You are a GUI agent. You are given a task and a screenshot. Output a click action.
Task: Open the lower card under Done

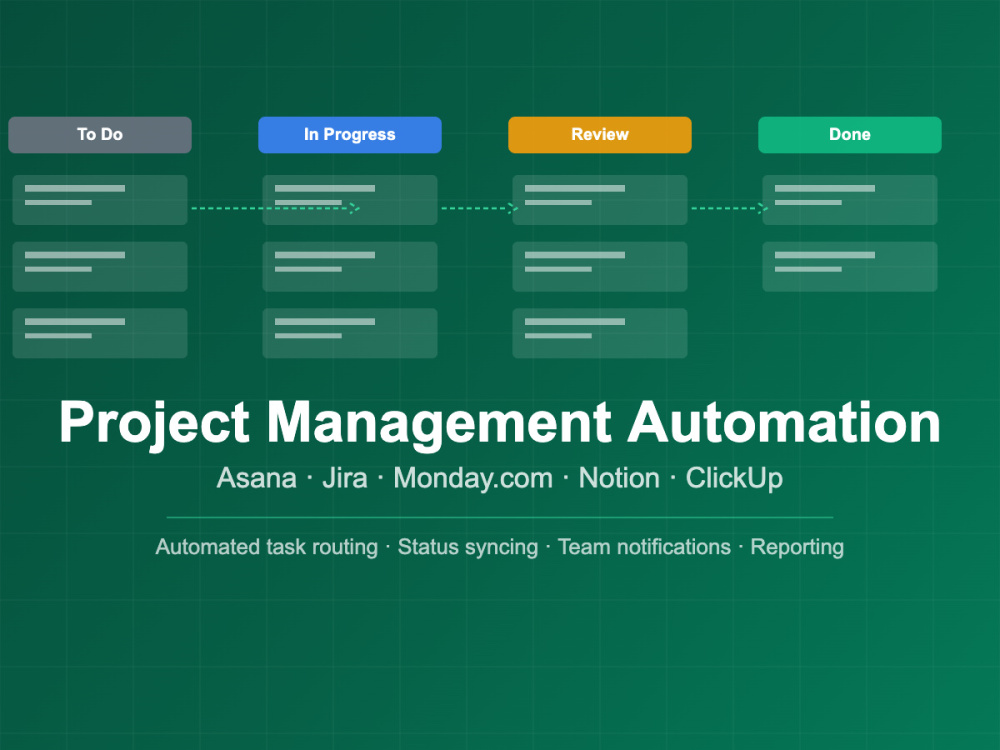tap(850, 267)
